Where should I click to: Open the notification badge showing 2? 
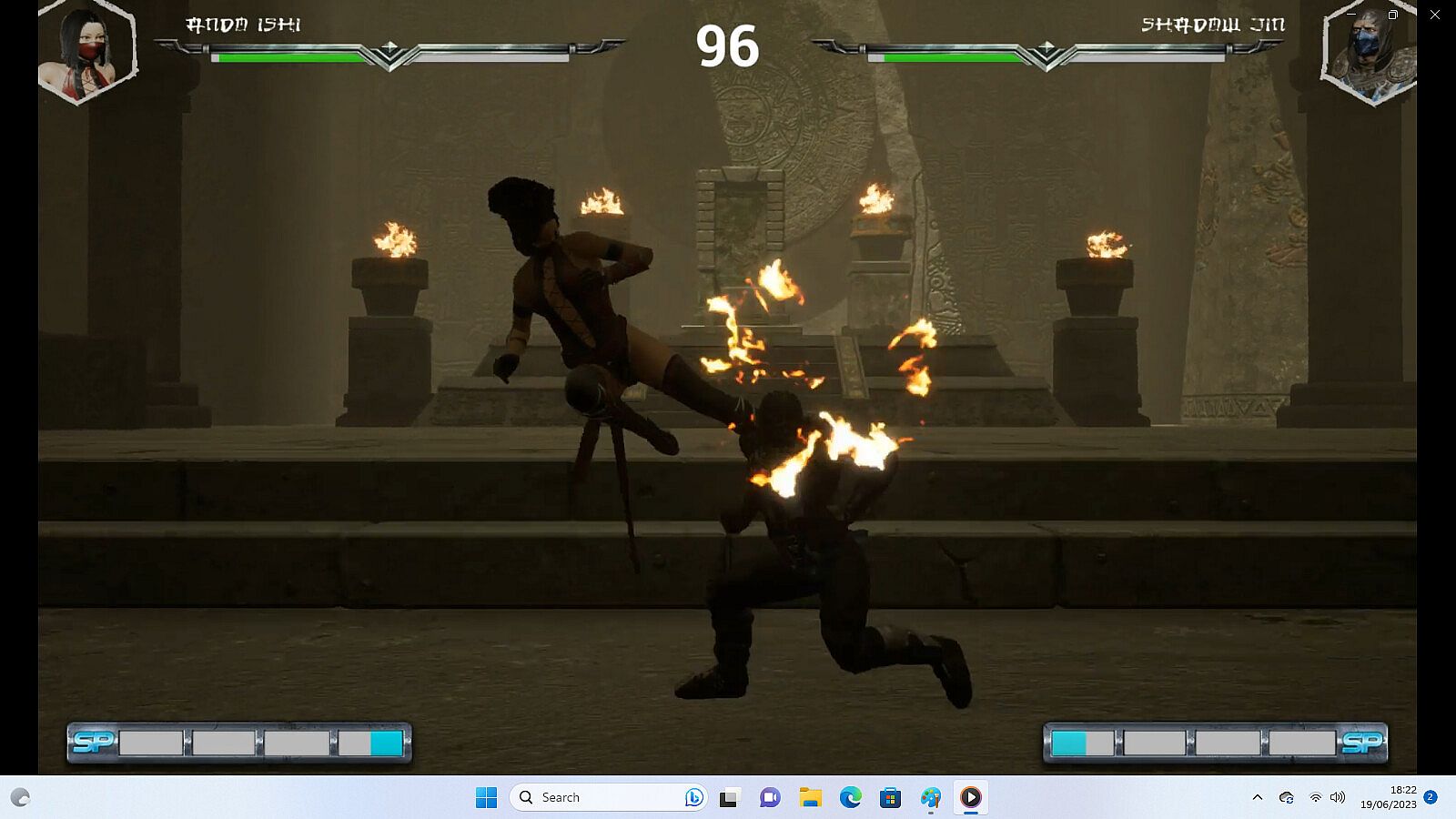click(x=1431, y=796)
